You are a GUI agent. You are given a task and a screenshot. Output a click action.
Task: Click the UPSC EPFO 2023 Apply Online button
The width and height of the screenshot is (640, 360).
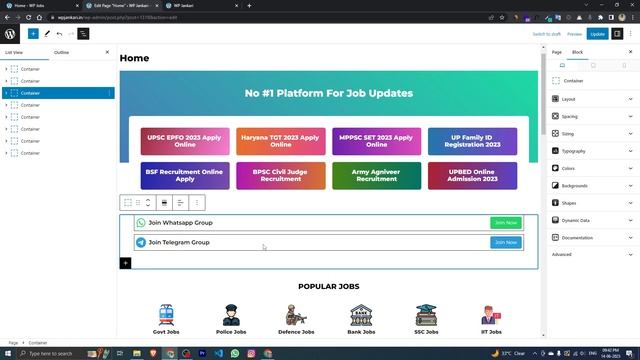[185, 141]
